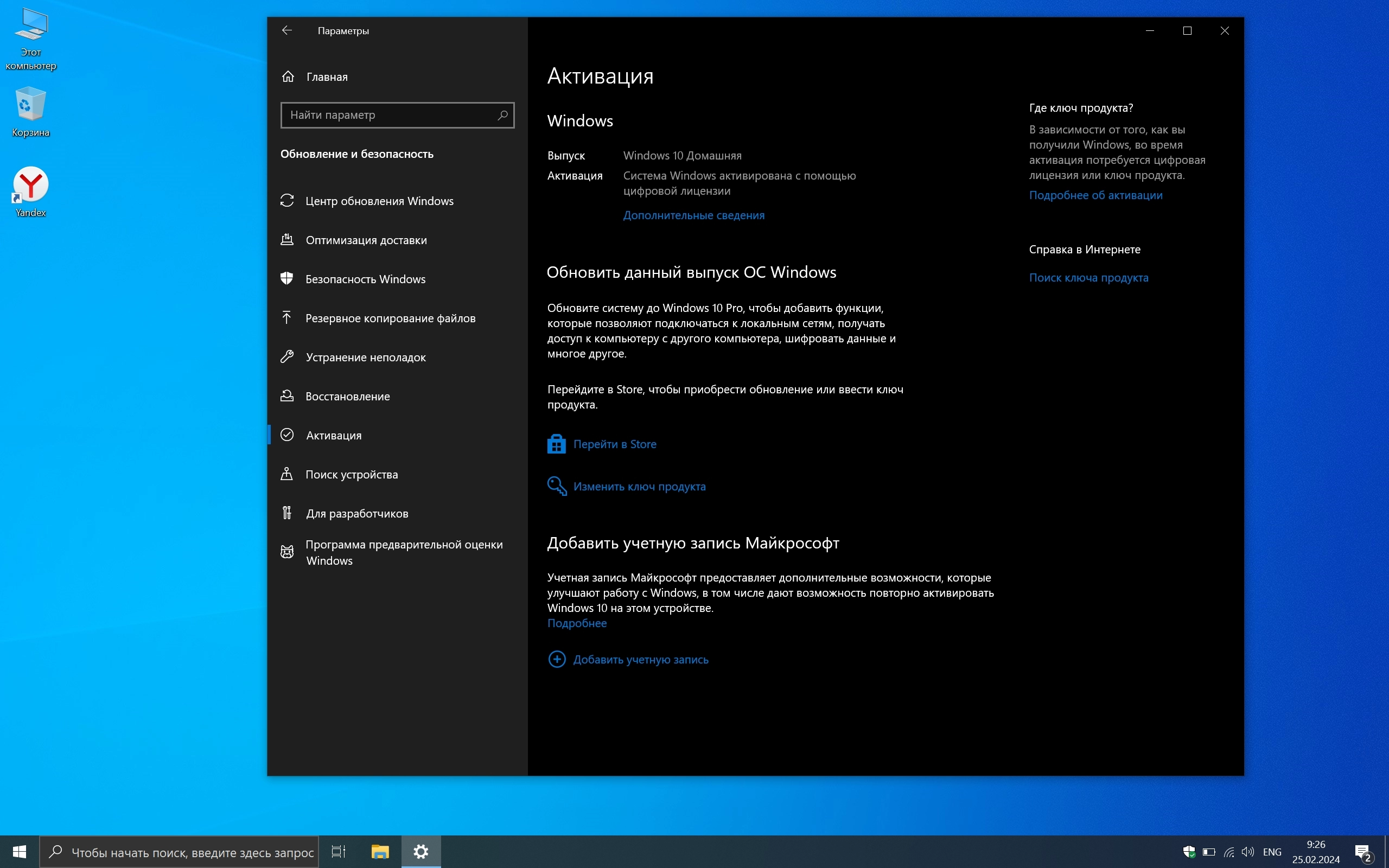Click the search magnifier in Найти параметр
Viewport: 1389px width, 868px height.
tap(502, 115)
